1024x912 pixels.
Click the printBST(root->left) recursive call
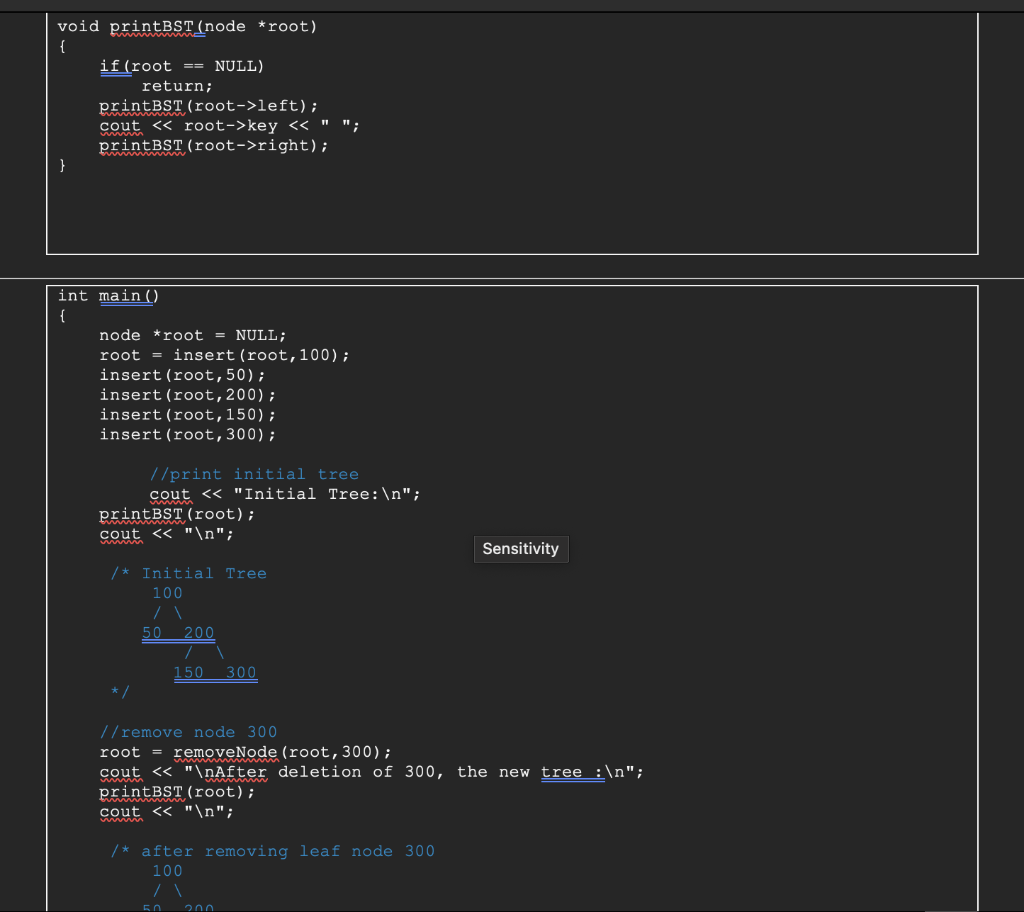tap(207, 105)
